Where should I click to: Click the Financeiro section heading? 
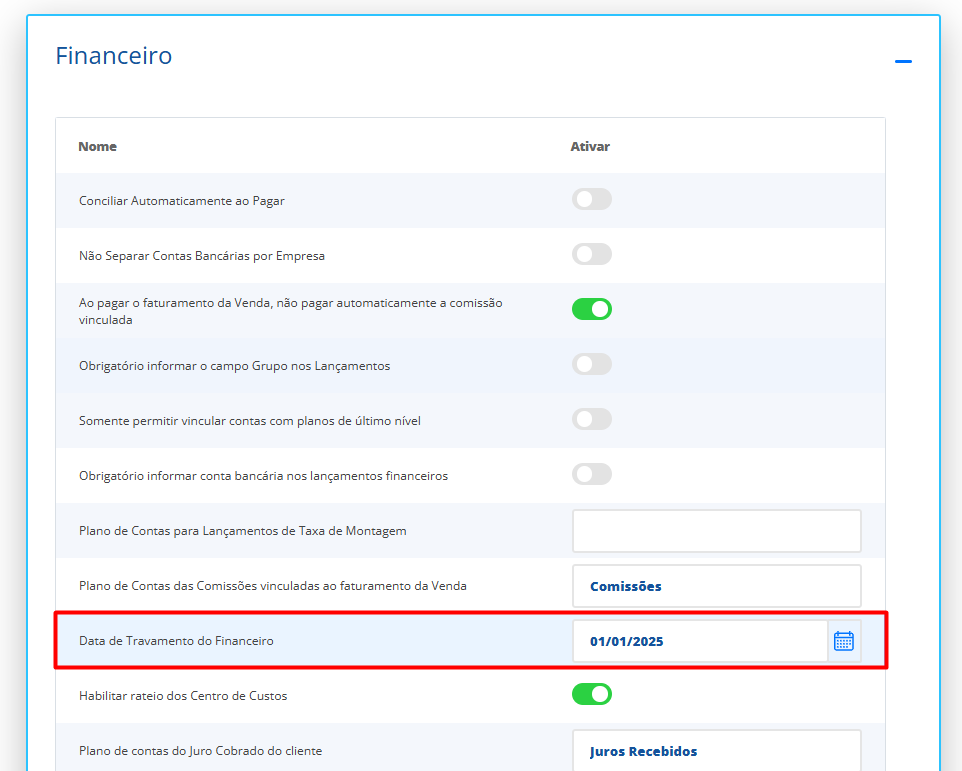pyautogui.click(x=113, y=55)
